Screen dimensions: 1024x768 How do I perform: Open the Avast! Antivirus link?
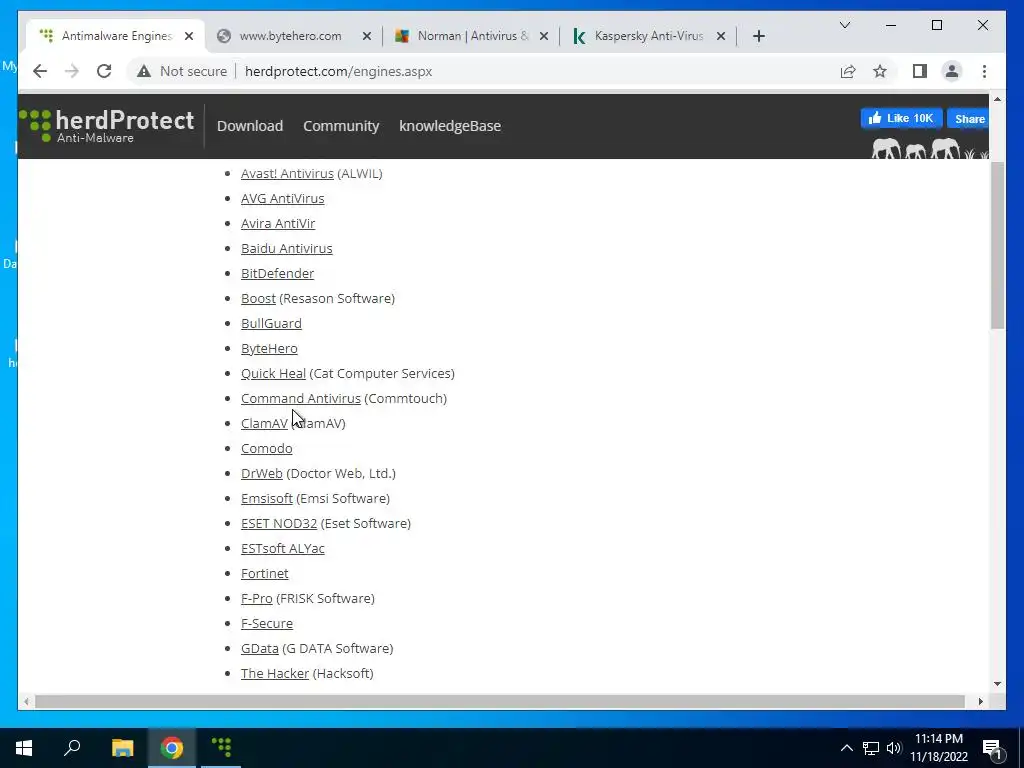coord(287,174)
